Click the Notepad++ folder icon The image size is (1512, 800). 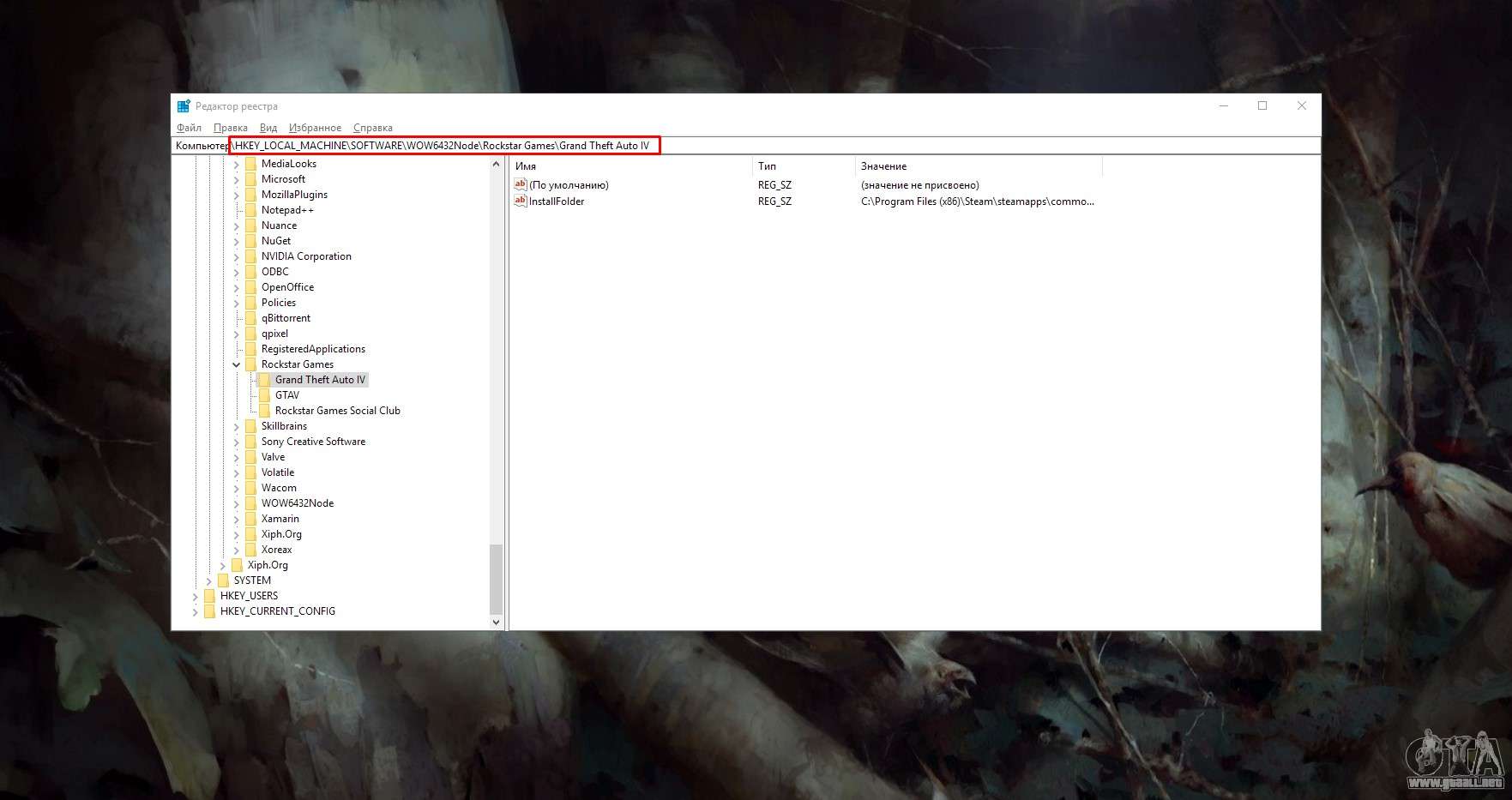(x=250, y=210)
